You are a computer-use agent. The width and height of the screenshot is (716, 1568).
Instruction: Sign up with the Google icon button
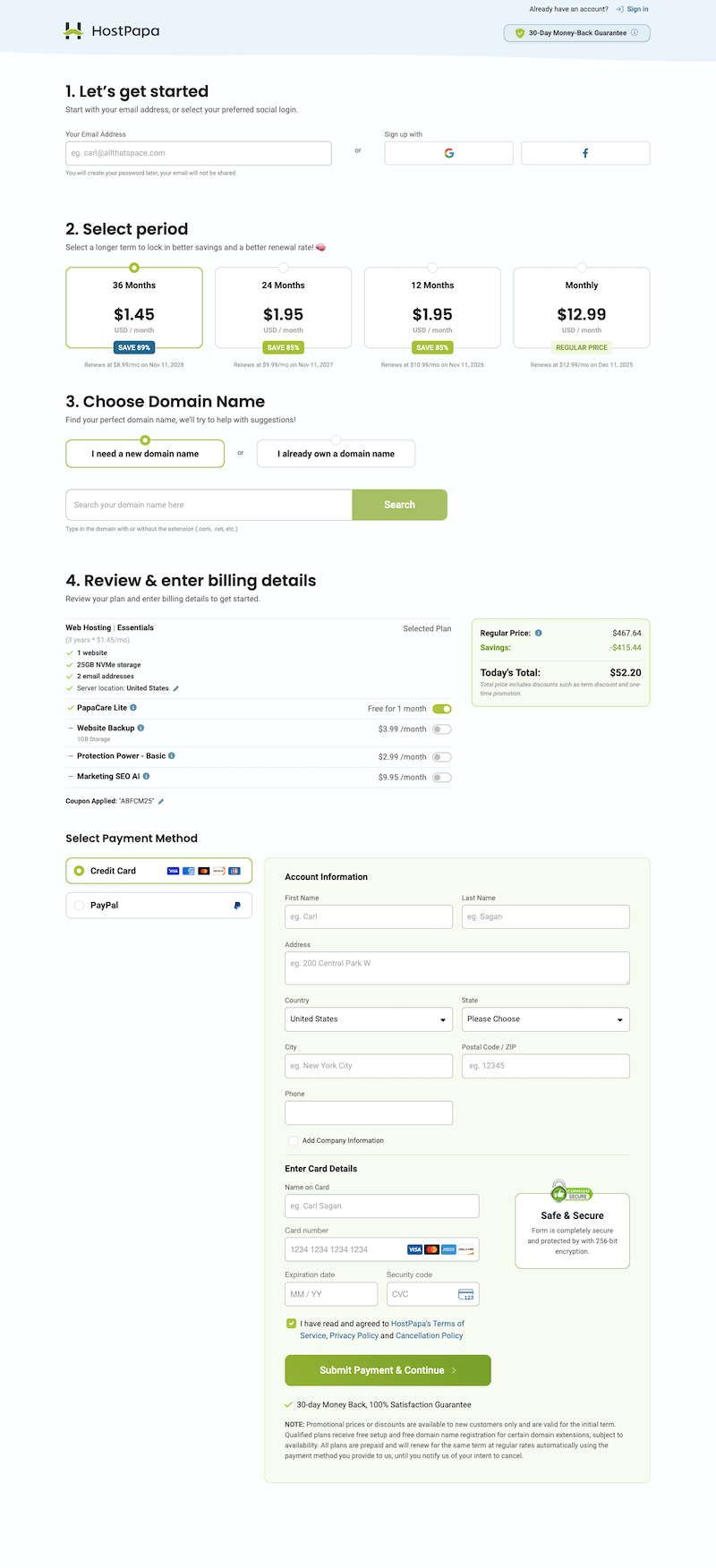tap(448, 153)
